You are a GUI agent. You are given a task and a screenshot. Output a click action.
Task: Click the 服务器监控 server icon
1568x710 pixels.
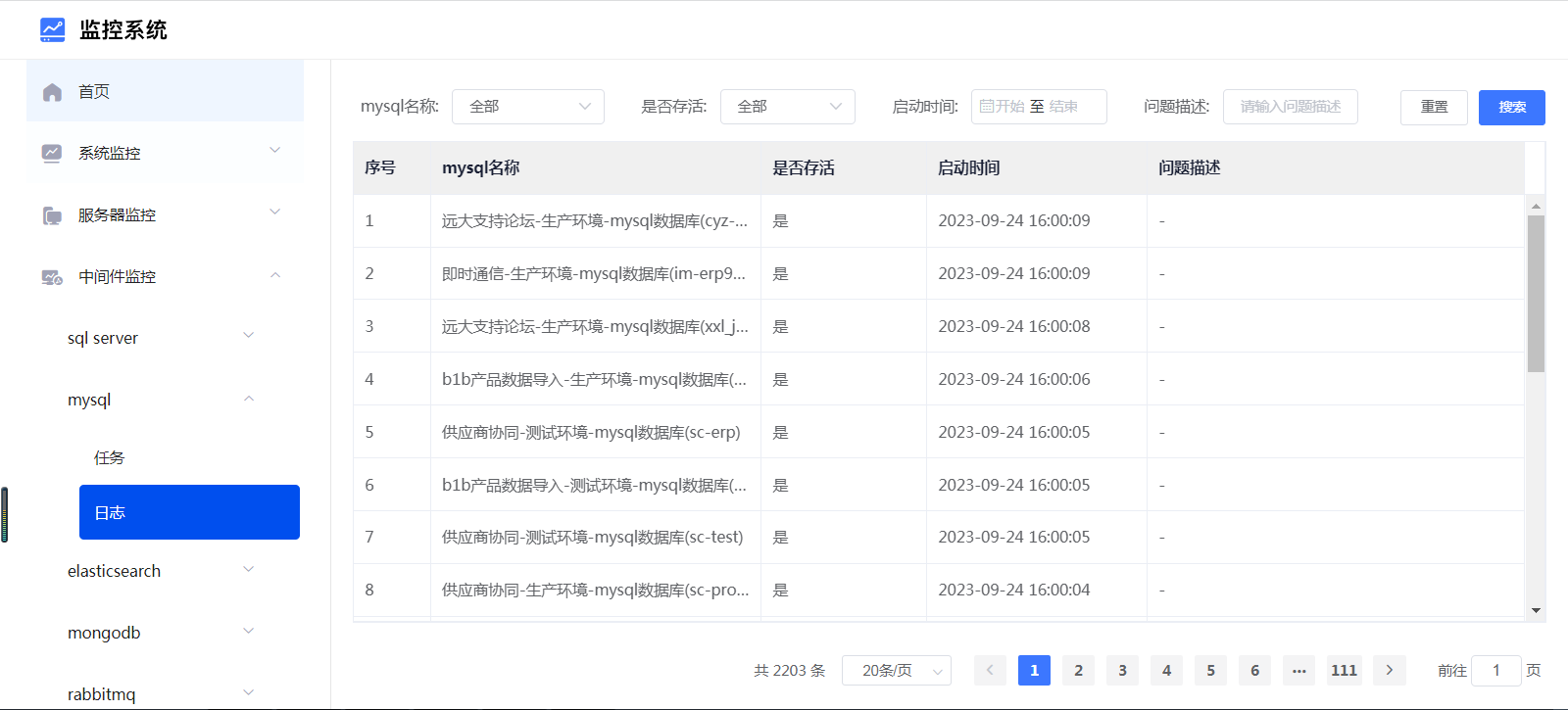[52, 215]
